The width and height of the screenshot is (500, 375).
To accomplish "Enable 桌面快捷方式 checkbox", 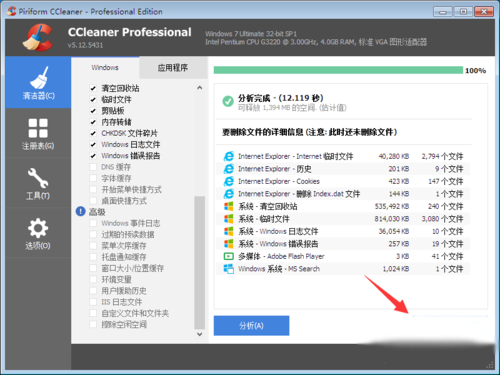I will (x=93, y=201).
